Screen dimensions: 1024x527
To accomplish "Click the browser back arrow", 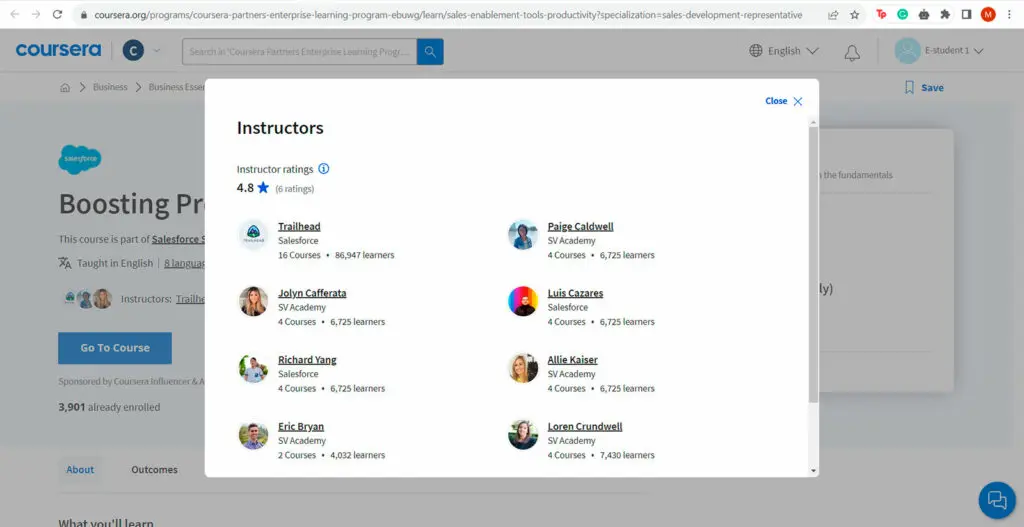I will pos(15,14).
